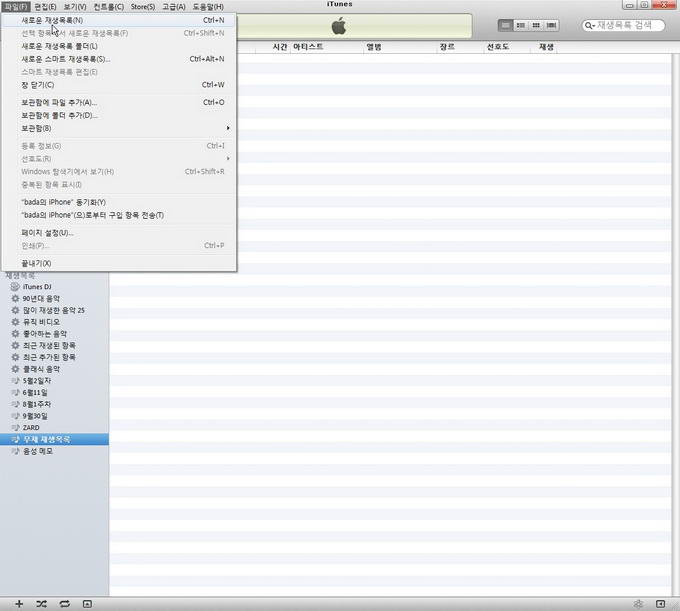Choose "bada의 iPhone" 동기화(Y)
680x611 pixels.
(x=119, y=202)
